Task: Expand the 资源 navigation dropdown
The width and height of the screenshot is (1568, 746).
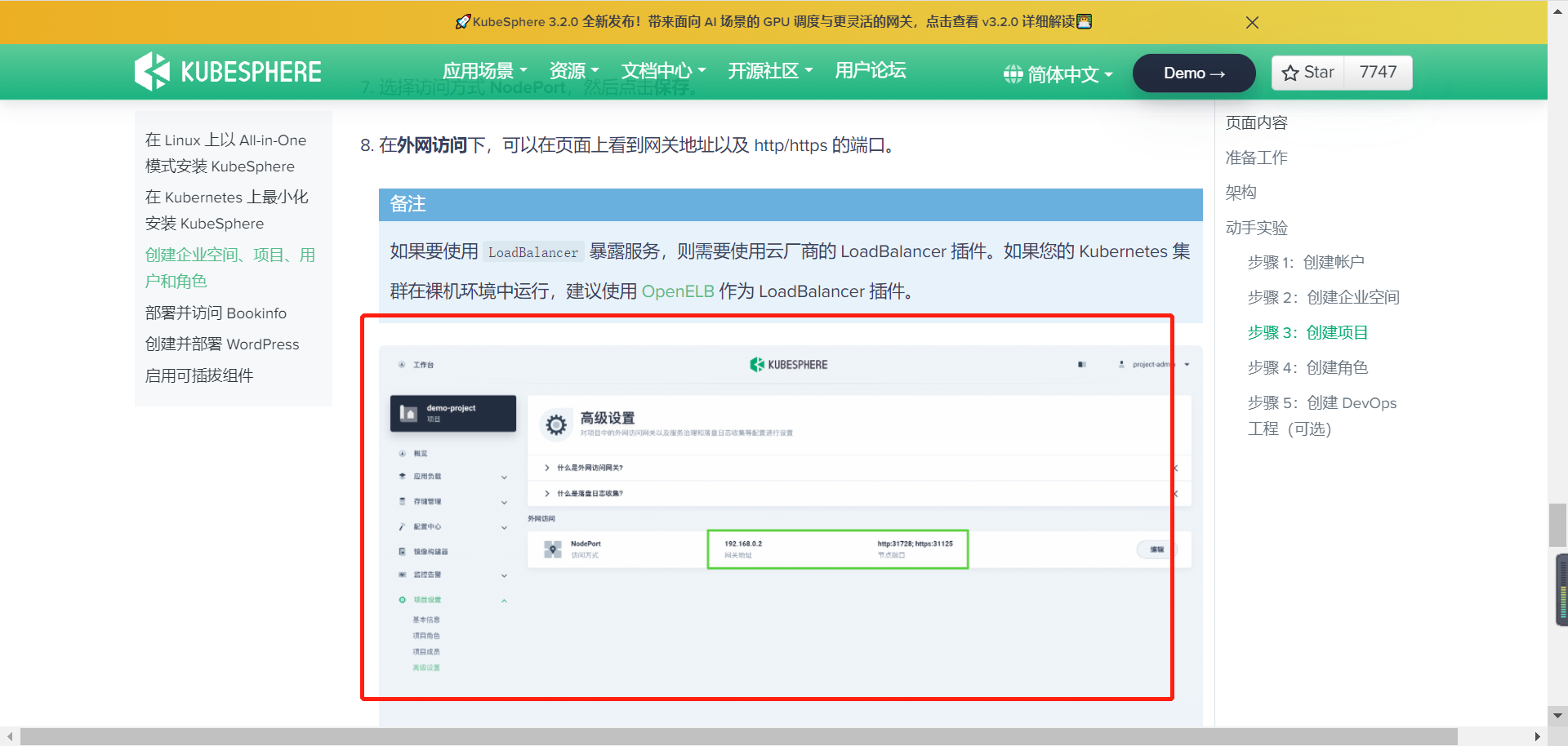Action: coord(574,71)
